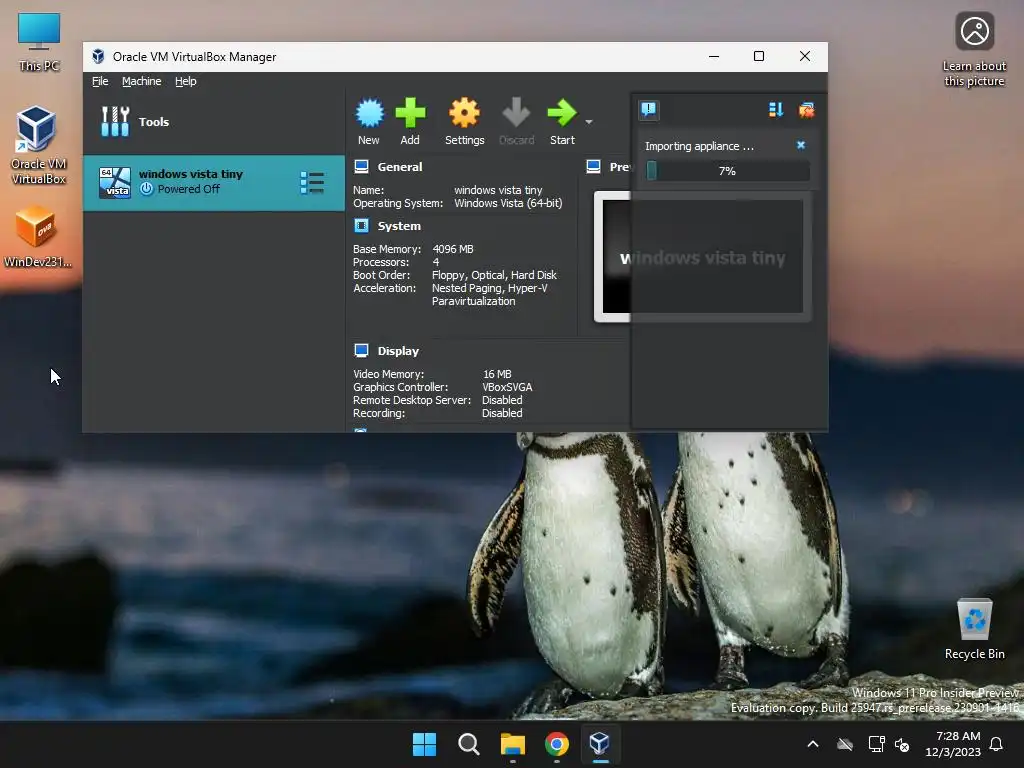Click the 'VBoxSVGA' graphics controller value
Viewport: 1024px width, 768px height.
(x=507, y=387)
